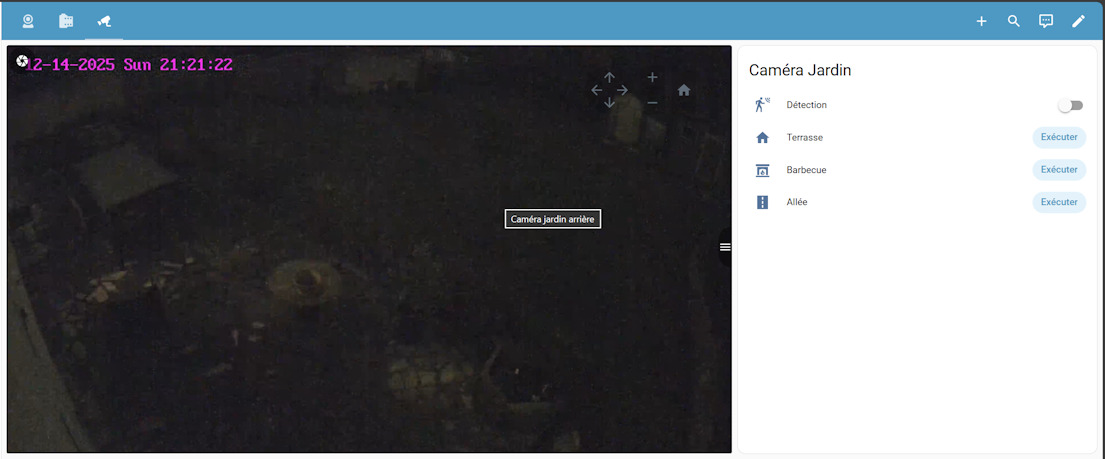1105x459 pixels.
Task: Click the plus icon in header
Action: (x=981, y=21)
